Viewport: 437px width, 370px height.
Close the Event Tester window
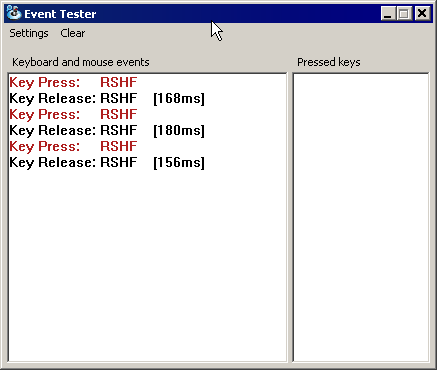[422, 14]
